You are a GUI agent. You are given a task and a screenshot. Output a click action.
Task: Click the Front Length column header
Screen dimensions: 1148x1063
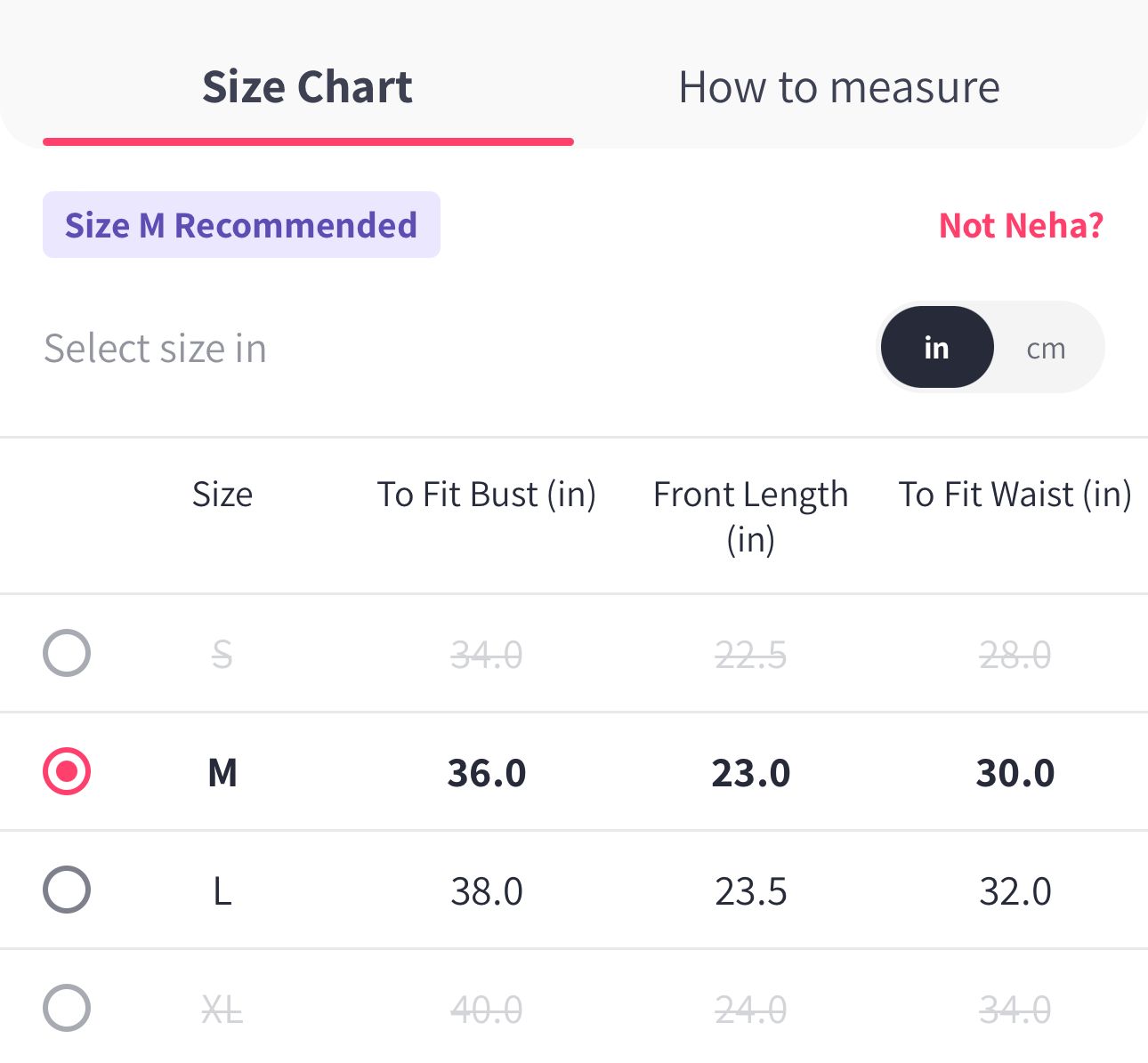750,515
